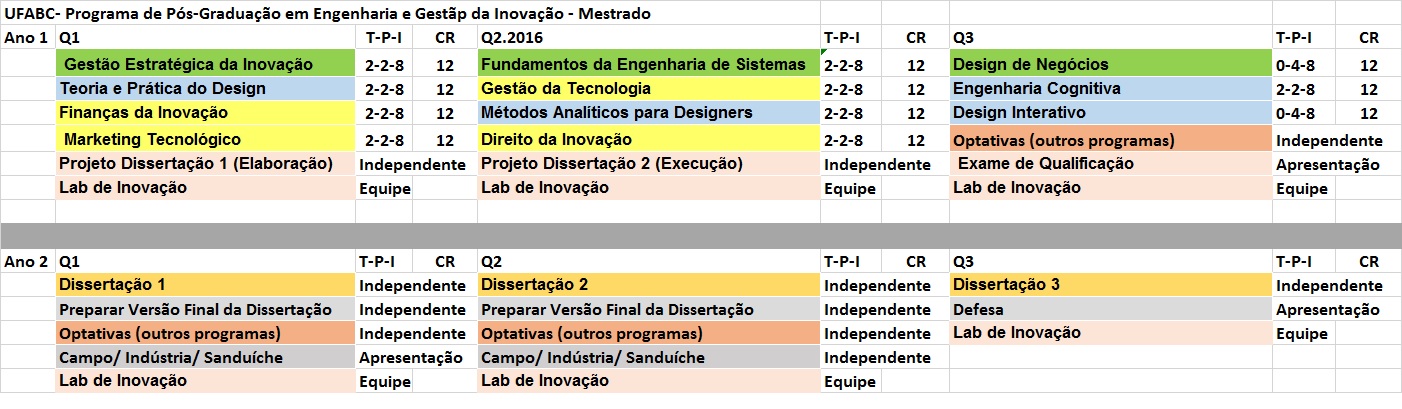Screen dimensions: 1402x409
Task: Click the Marketing Tecnológico cell
Action: click(x=206, y=139)
